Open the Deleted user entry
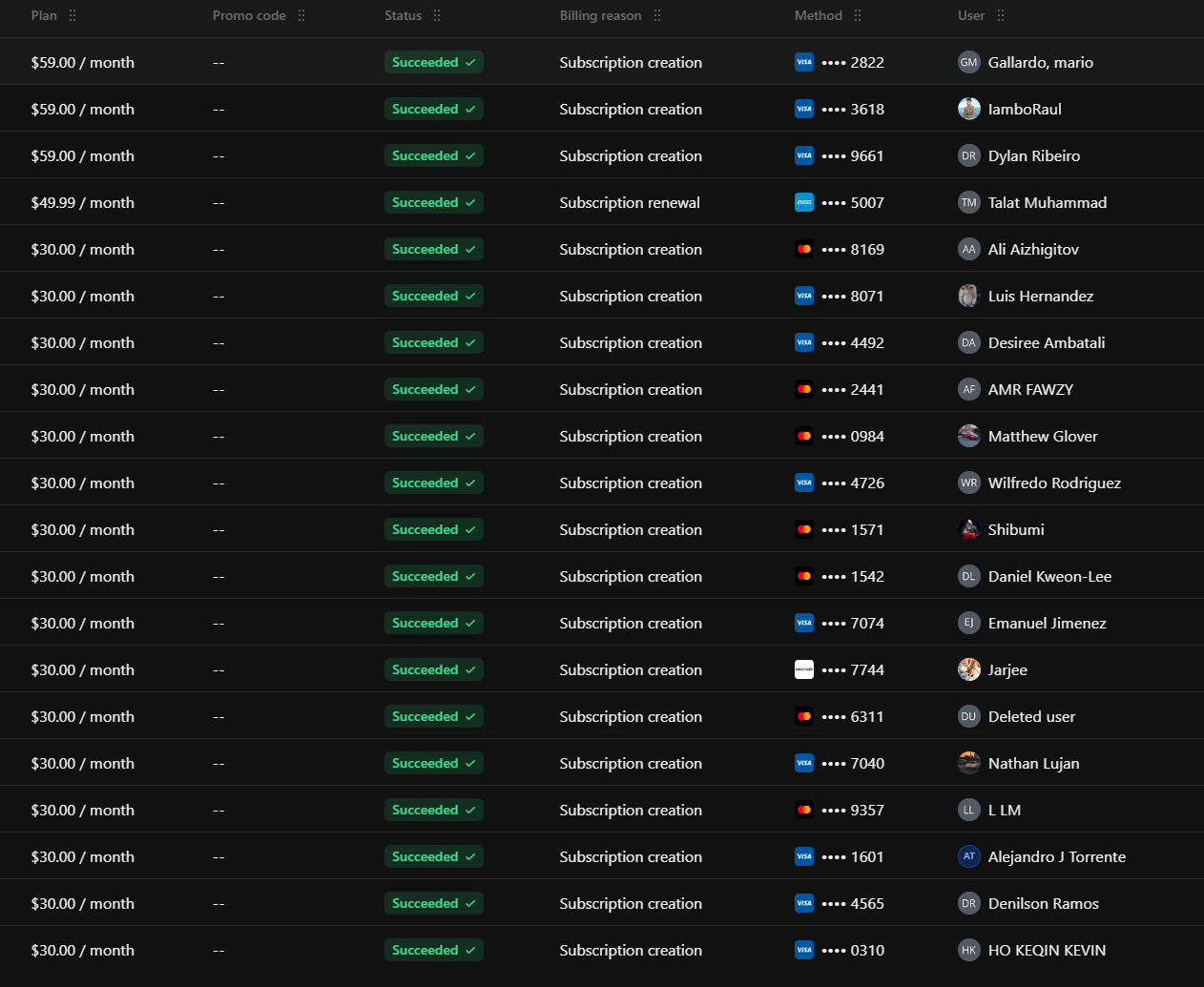 (1031, 716)
